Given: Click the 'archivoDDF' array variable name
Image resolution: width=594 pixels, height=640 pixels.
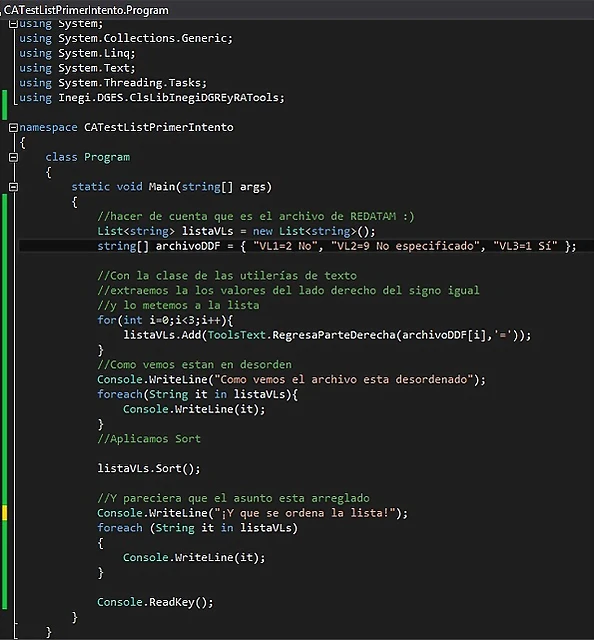Looking at the screenshot, I should 188,246.
